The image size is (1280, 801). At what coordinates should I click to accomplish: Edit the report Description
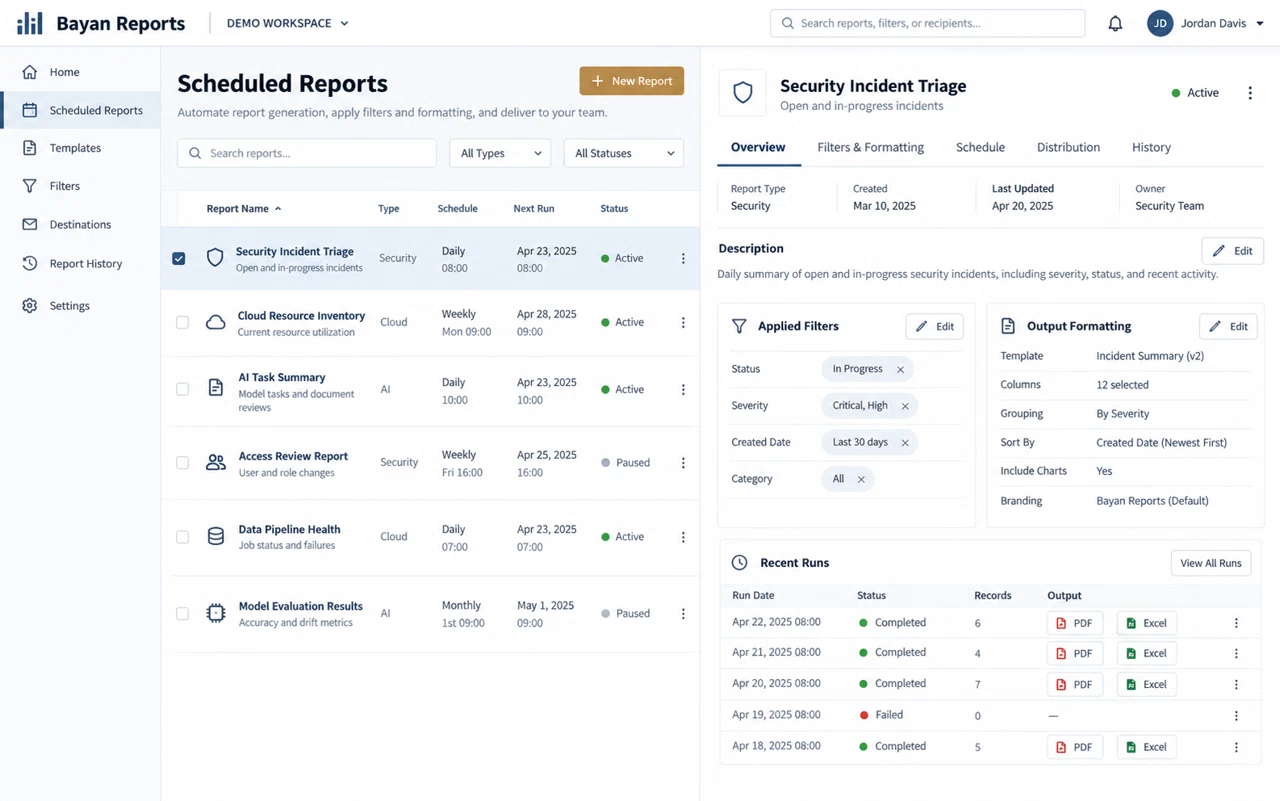[x=1233, y=251]
